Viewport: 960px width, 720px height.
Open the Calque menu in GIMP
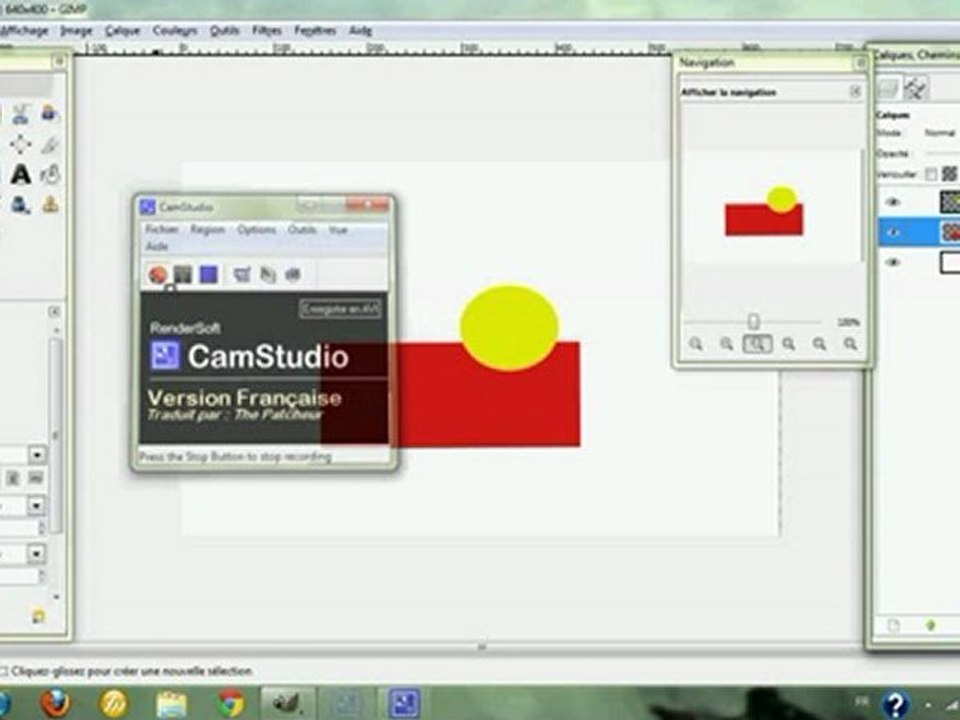tap(122, 30)
